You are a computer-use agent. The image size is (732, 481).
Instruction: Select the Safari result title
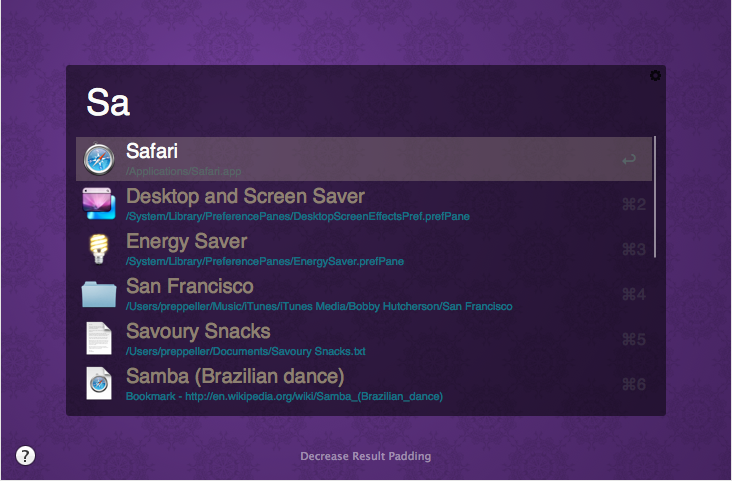click(x=152, y=152)
